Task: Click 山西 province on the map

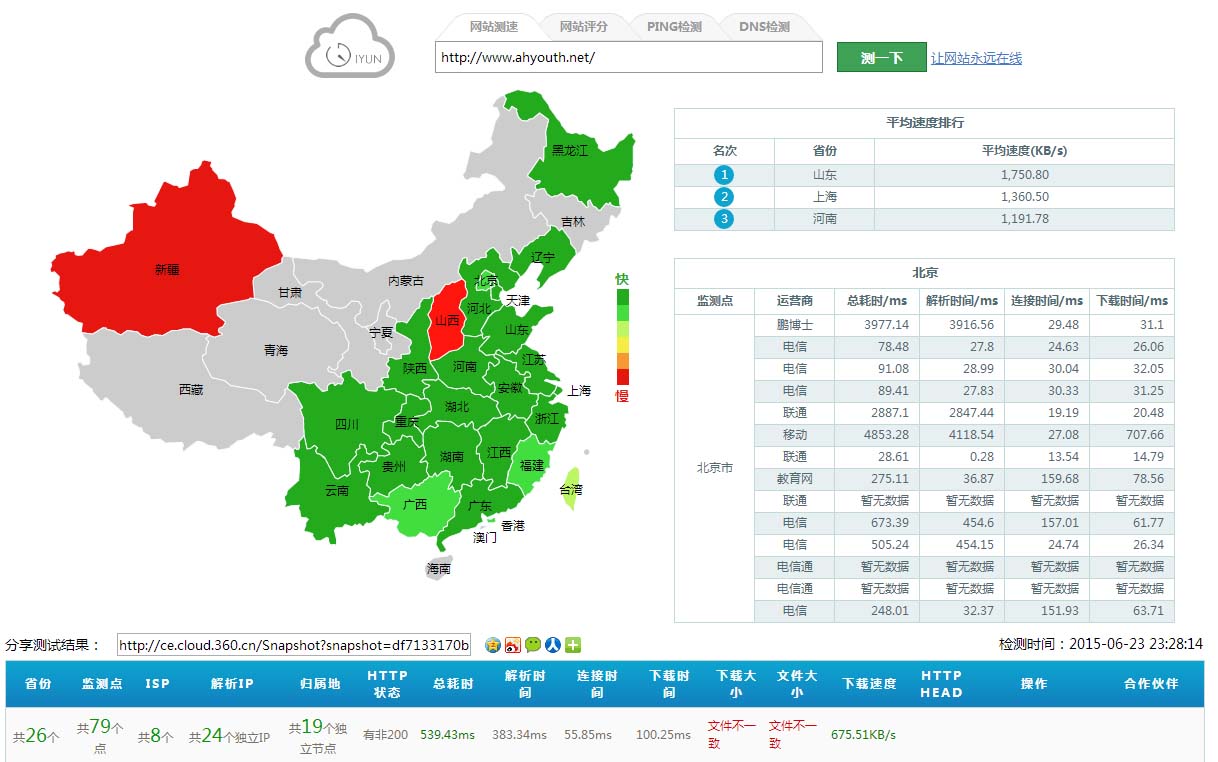Action: [447, 320]
